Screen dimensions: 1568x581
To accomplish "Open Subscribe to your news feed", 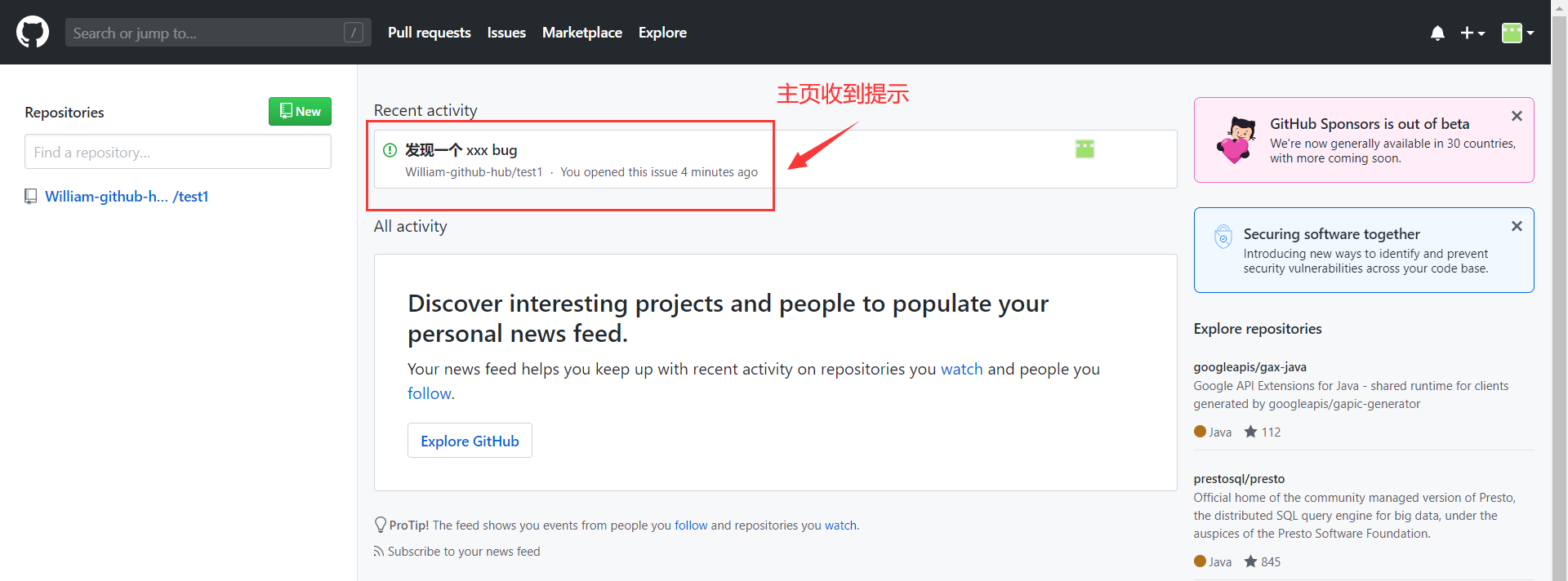I will pyautogui.click(x=464, y=552).
